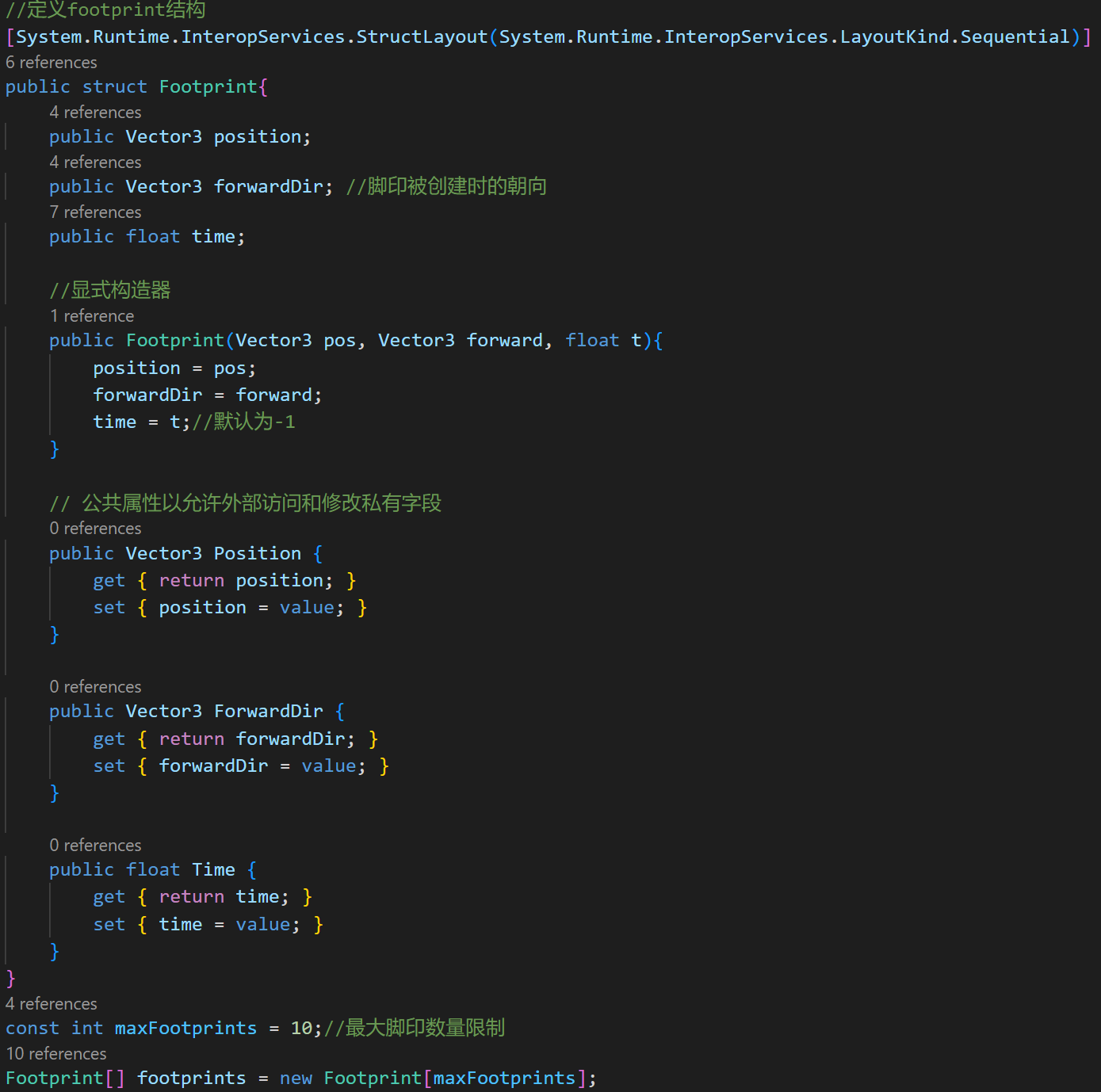1101x1092 pixels.
Task: Click the property name "Position"
Action: coord(258,553)
